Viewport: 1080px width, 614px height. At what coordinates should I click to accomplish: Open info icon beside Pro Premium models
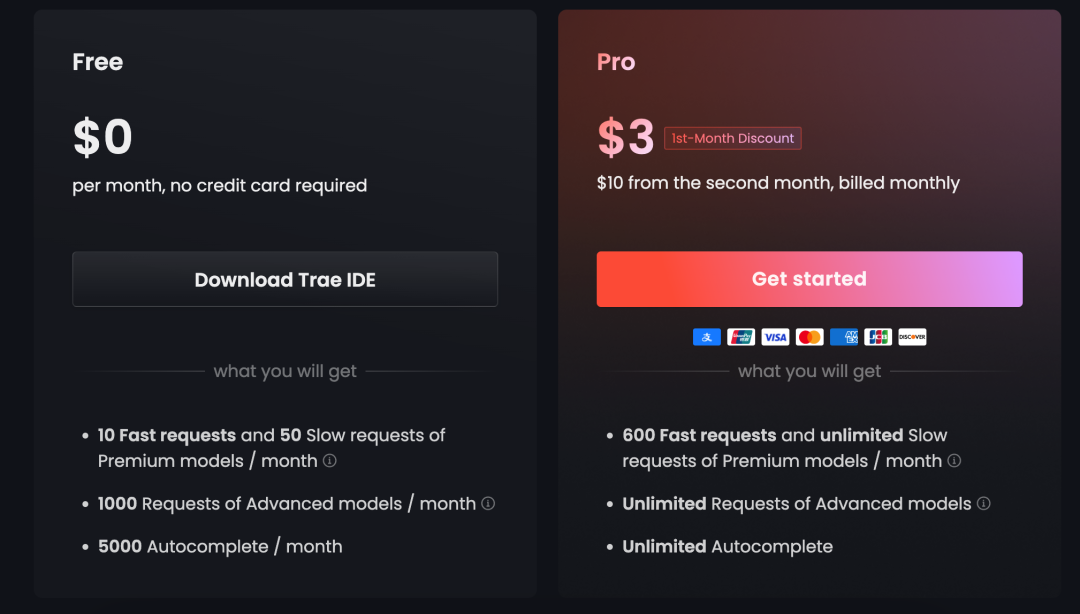click(954, 461)
